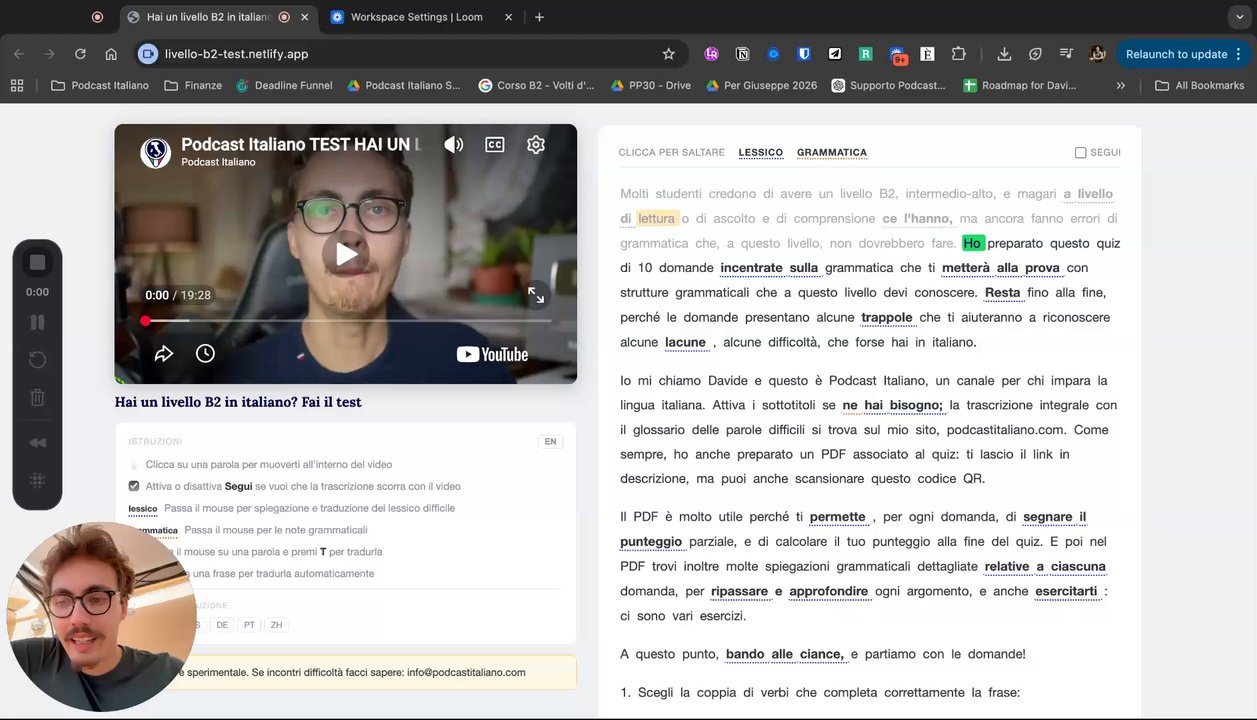
Task: Stop the Loom recording
Action: click(x=37, y=262)
